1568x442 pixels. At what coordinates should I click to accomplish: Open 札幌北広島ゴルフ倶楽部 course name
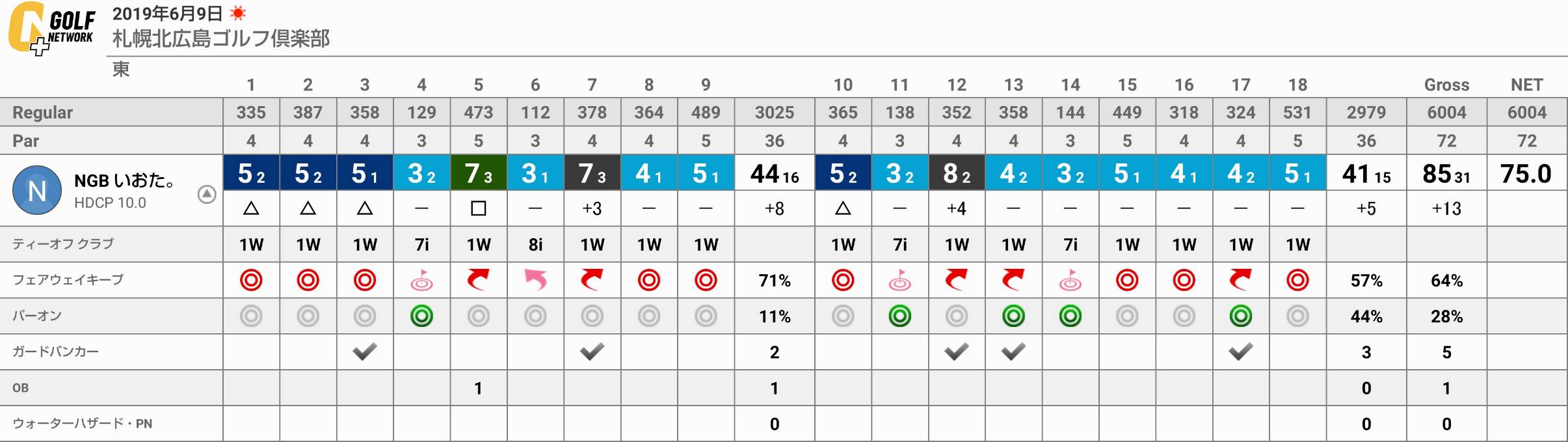221,38
